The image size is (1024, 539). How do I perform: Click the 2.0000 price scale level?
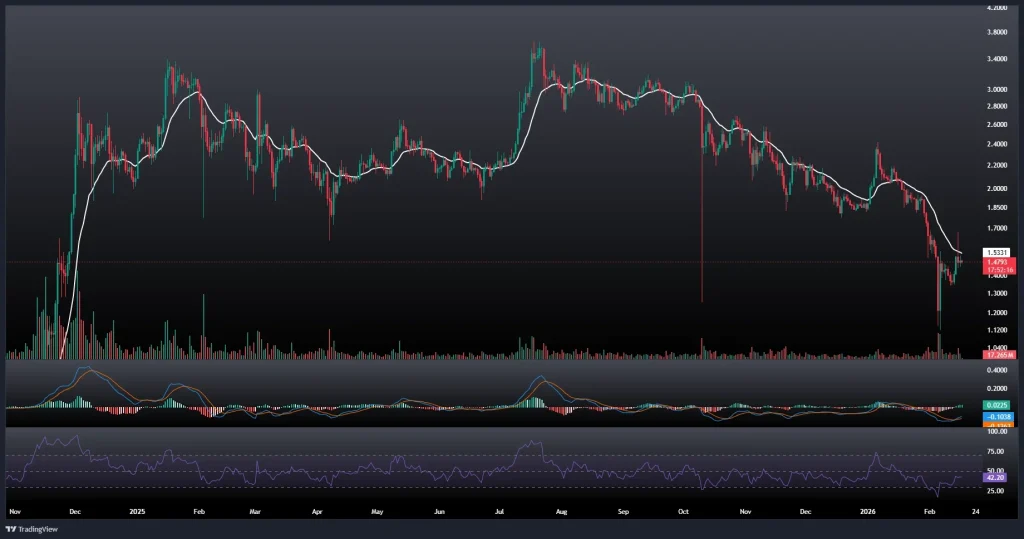point(997,188)
